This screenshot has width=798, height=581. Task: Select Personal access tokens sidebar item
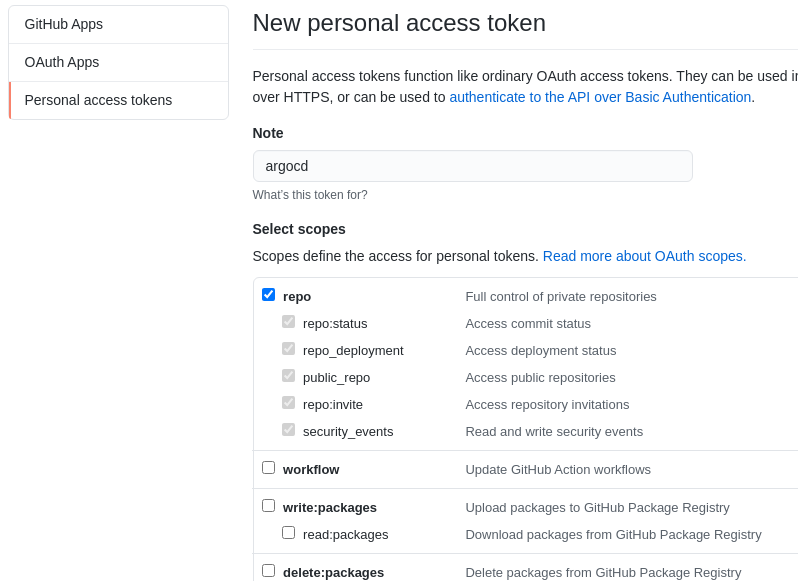119,100
